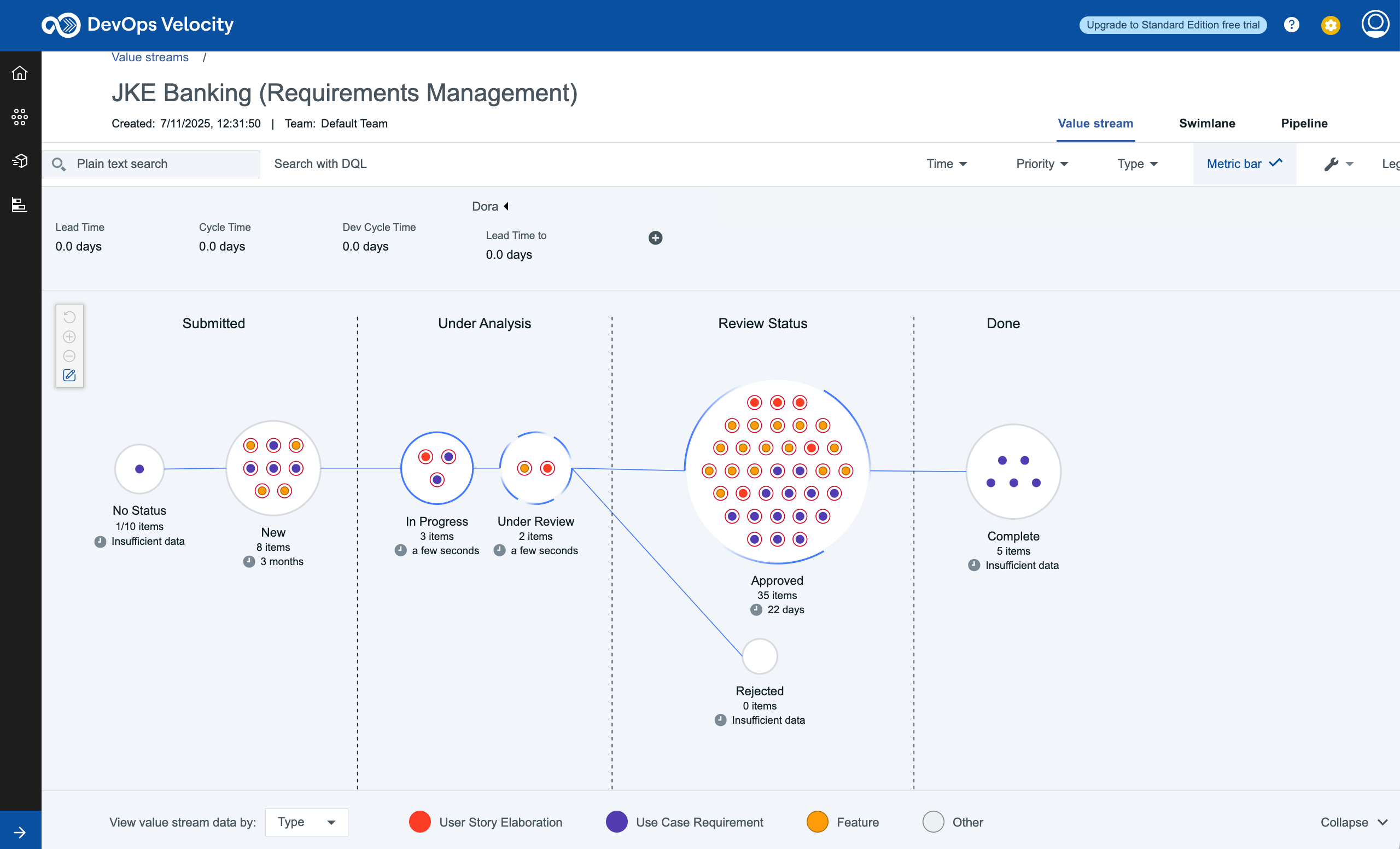The height and width of the screenshot is (849, 1400).
Task: Click the Done phase heading
Action: [1003, 323]
